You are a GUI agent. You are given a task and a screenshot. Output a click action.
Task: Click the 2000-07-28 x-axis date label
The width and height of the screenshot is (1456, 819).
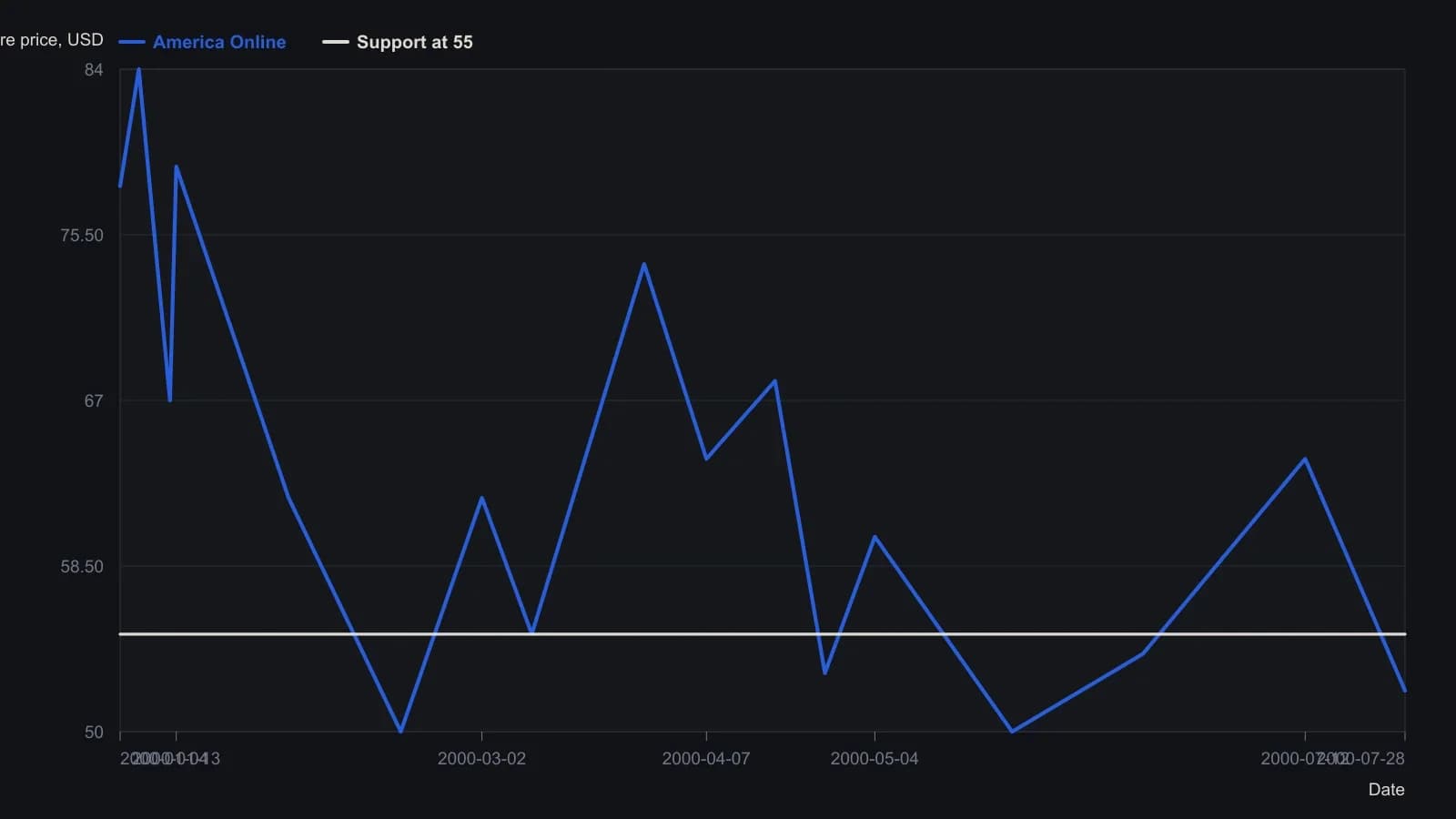(x=1361, y=759)
